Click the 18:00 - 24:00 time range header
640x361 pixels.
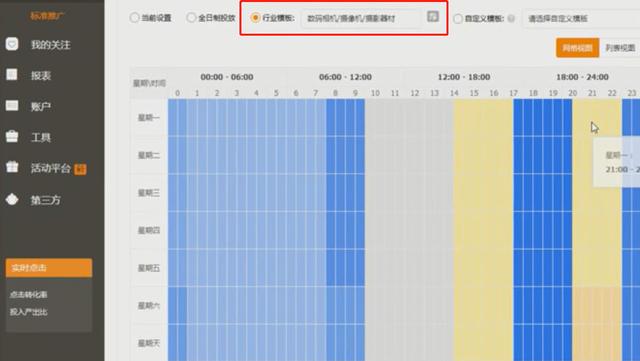click(582, 77)
